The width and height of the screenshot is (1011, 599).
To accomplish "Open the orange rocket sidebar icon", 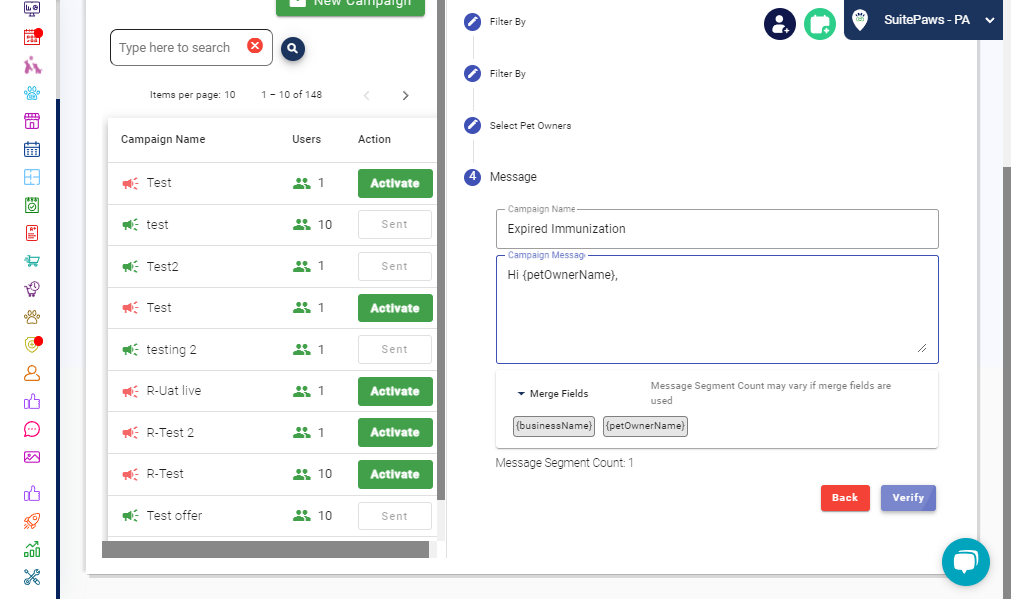I will click(32, 521).
